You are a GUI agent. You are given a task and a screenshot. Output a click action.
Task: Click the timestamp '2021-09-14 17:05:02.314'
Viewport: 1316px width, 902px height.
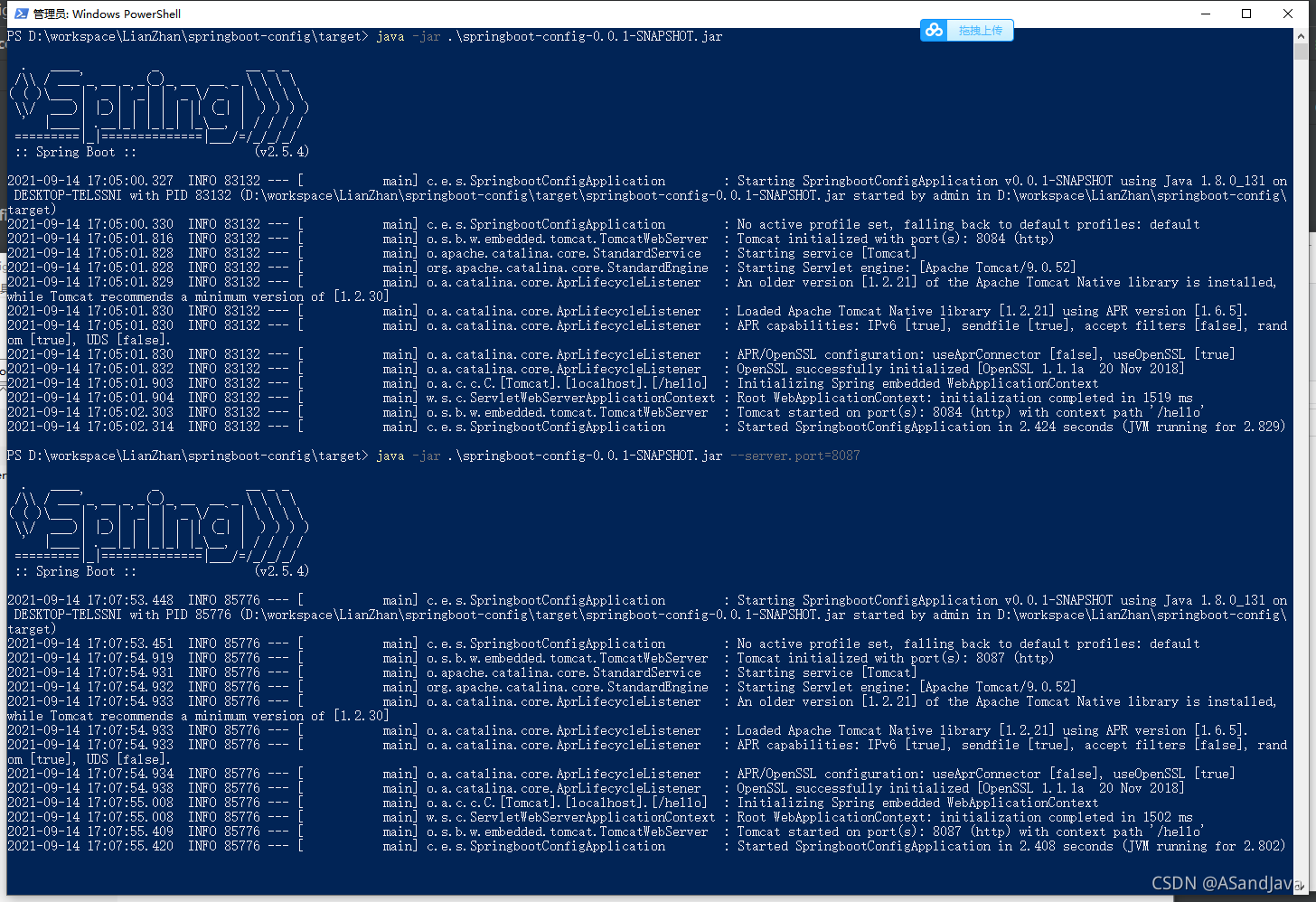(90, 427)
